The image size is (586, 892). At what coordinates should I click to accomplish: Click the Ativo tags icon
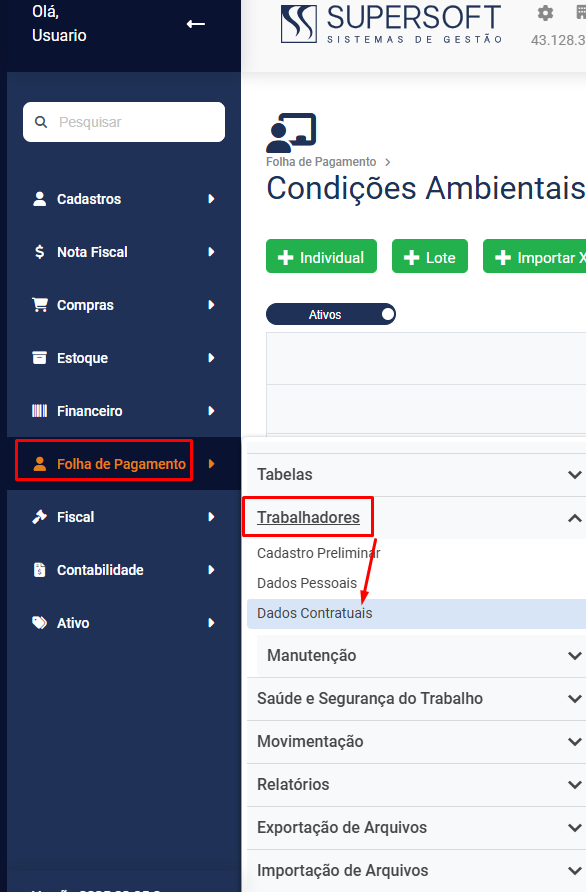point(40,622)
